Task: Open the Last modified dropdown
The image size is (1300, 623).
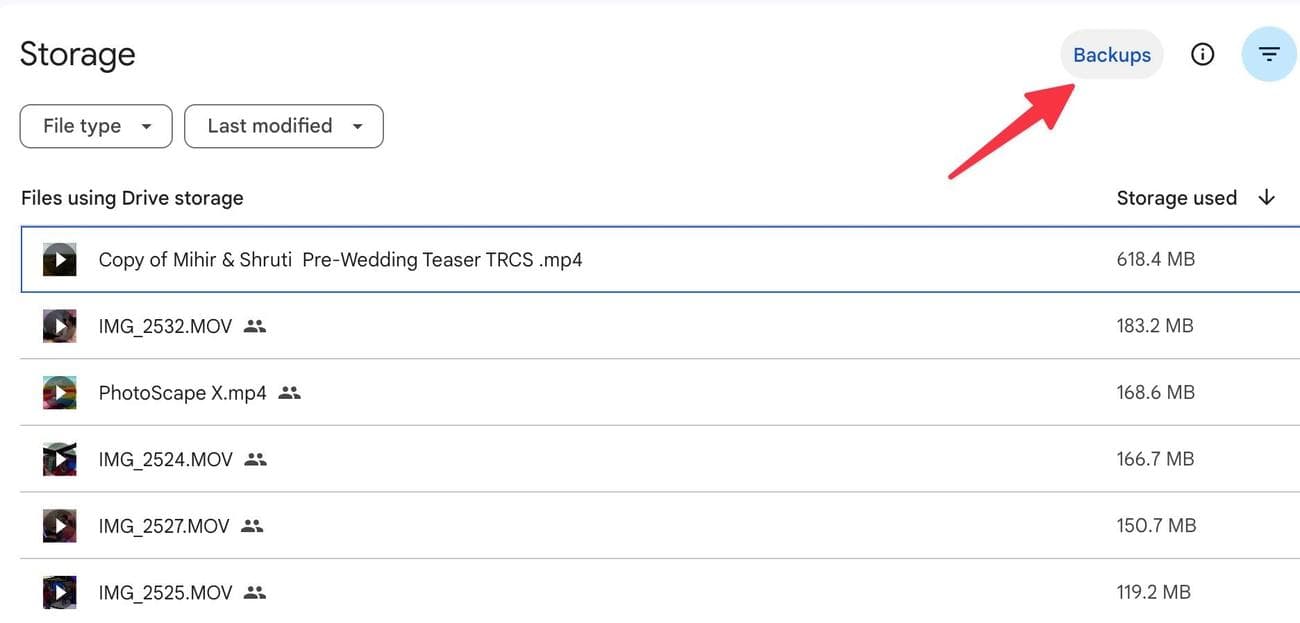Action: click(x=283, y=126)
